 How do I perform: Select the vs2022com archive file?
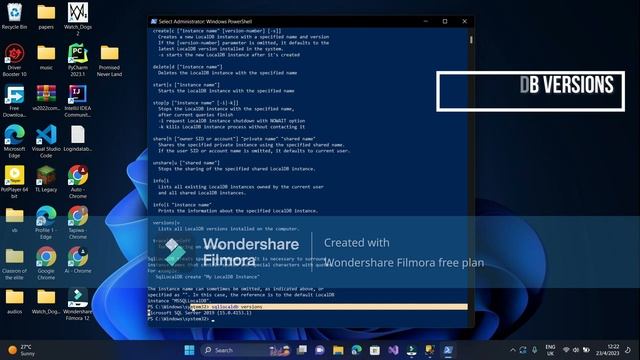(x=46, y=98)
